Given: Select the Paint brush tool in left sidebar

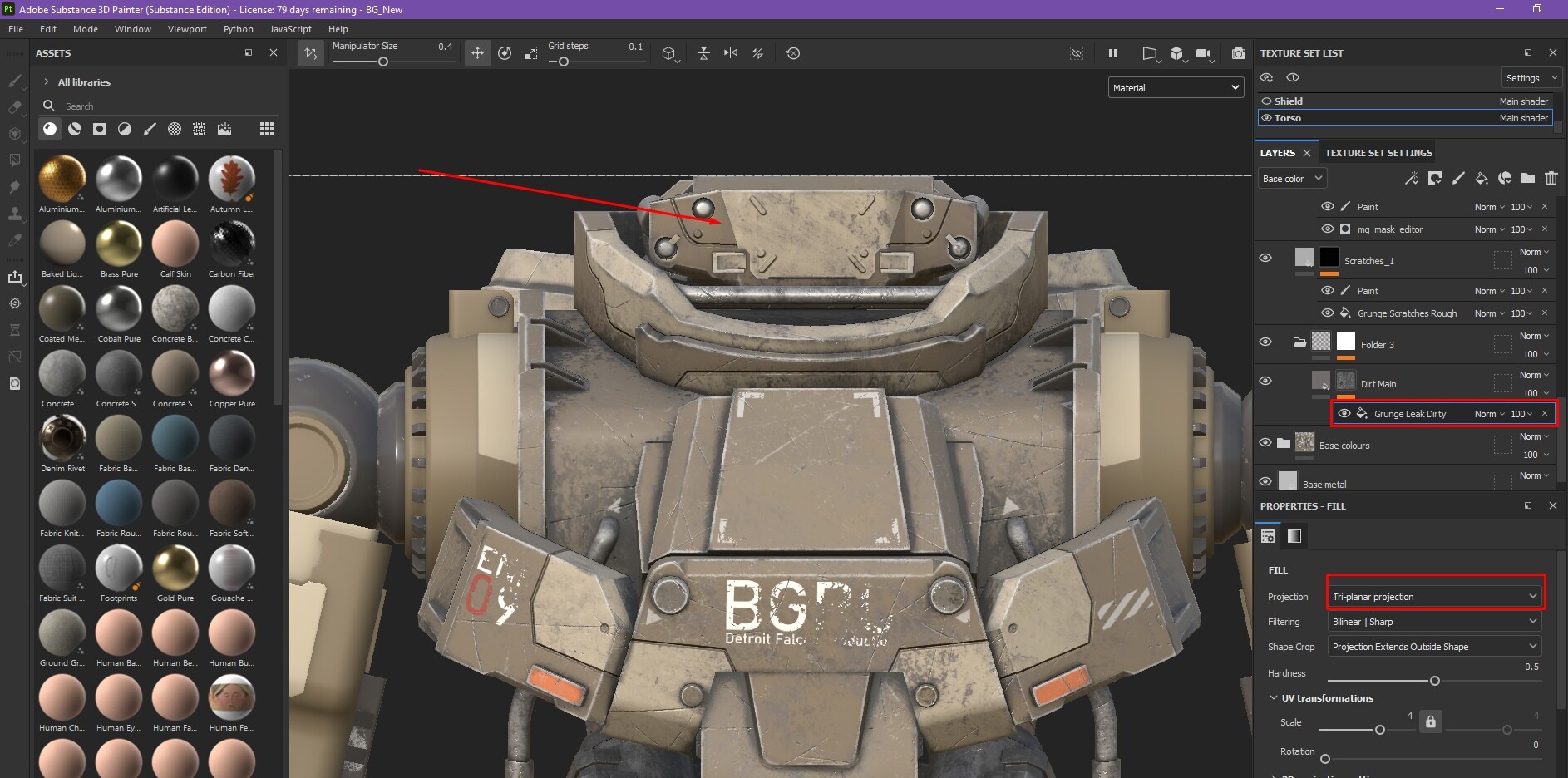Looking at the screenshot, I should pyautogui.click(x=15, y=81).
